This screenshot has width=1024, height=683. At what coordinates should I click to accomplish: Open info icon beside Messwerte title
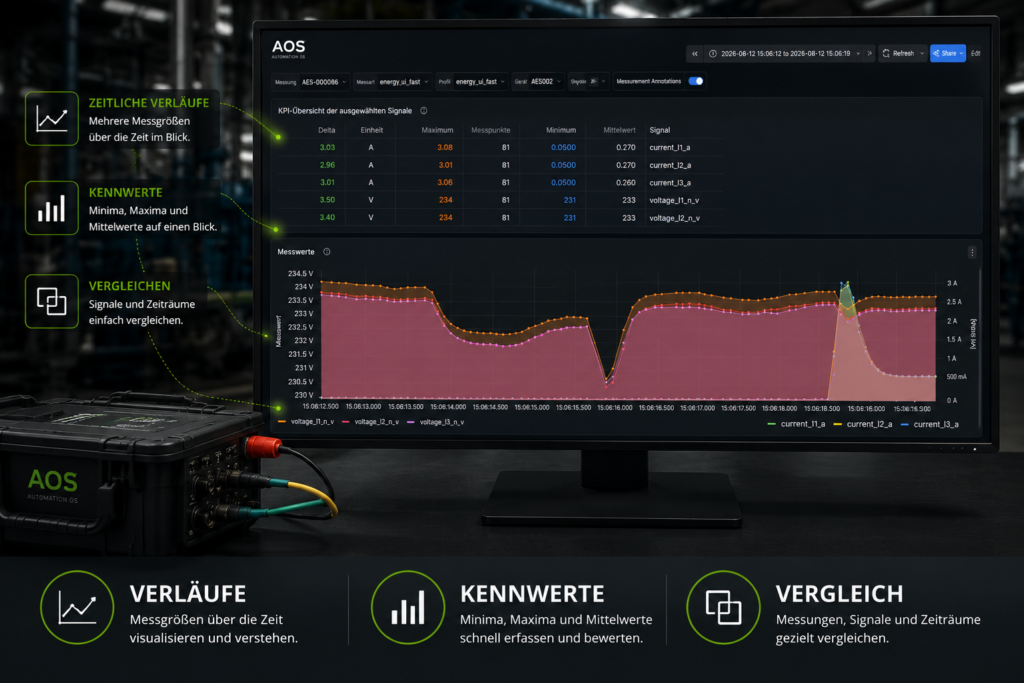click(x=327, y=252)
